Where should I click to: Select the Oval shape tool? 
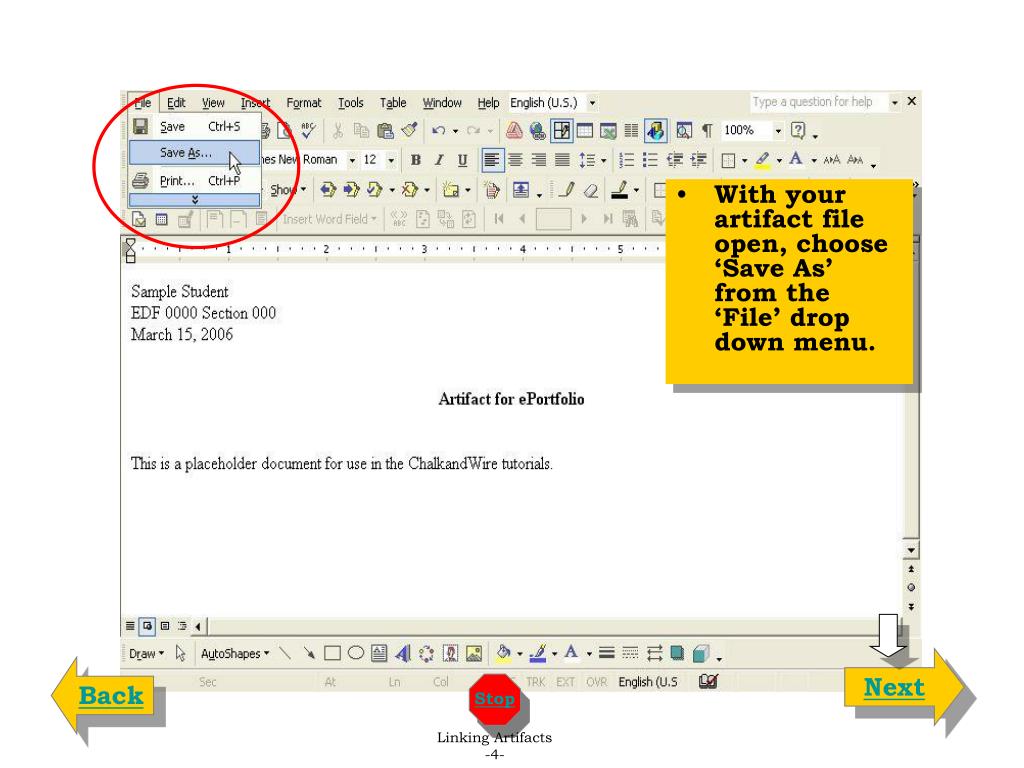[x=356, y=652]
